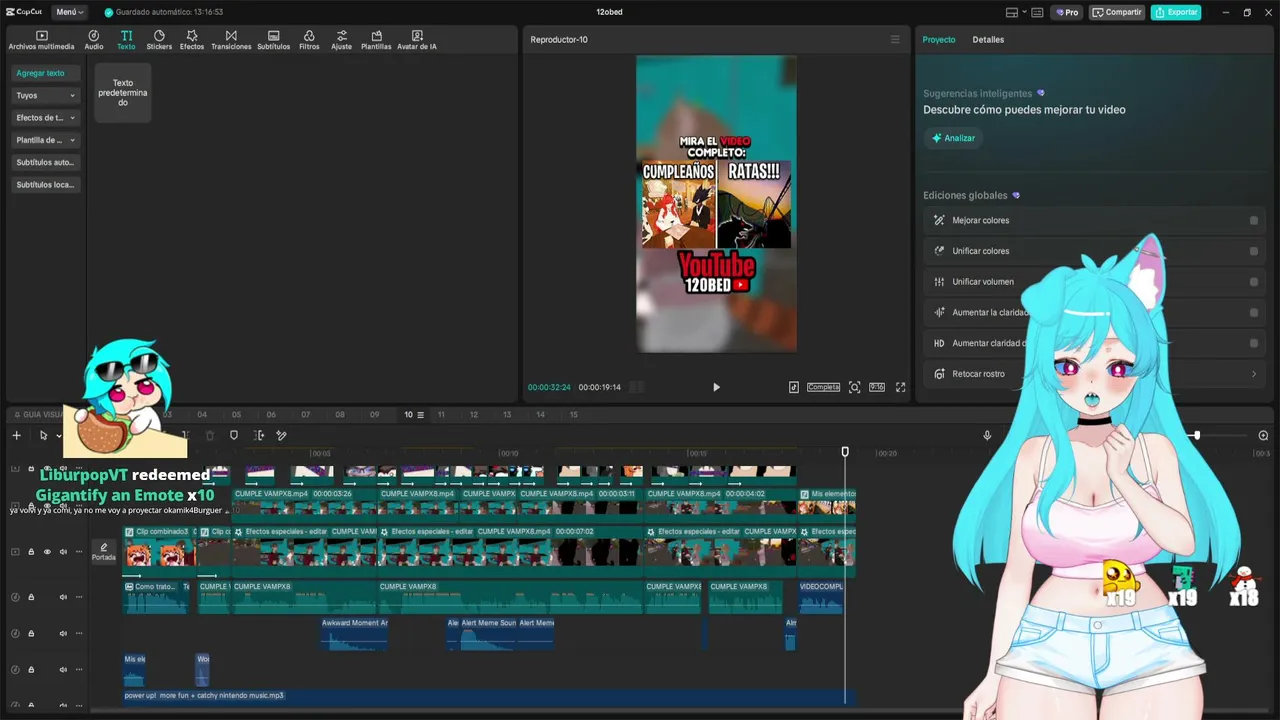Enter fullscreen preview in player
1280x720 pixels.
pyautogui.click(x=900, y=387)
